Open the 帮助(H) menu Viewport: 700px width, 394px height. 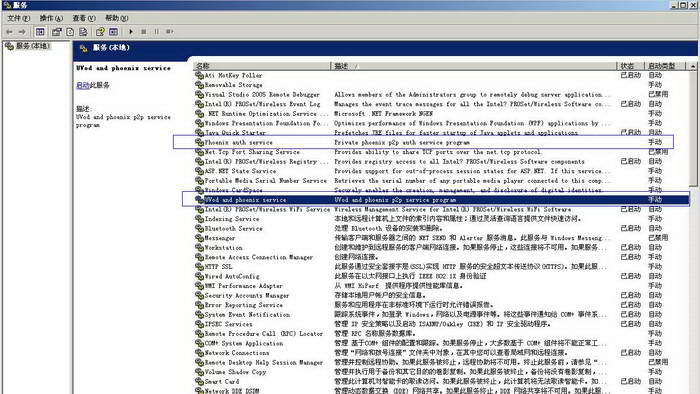pyautogui.click(x=117, y=18)
